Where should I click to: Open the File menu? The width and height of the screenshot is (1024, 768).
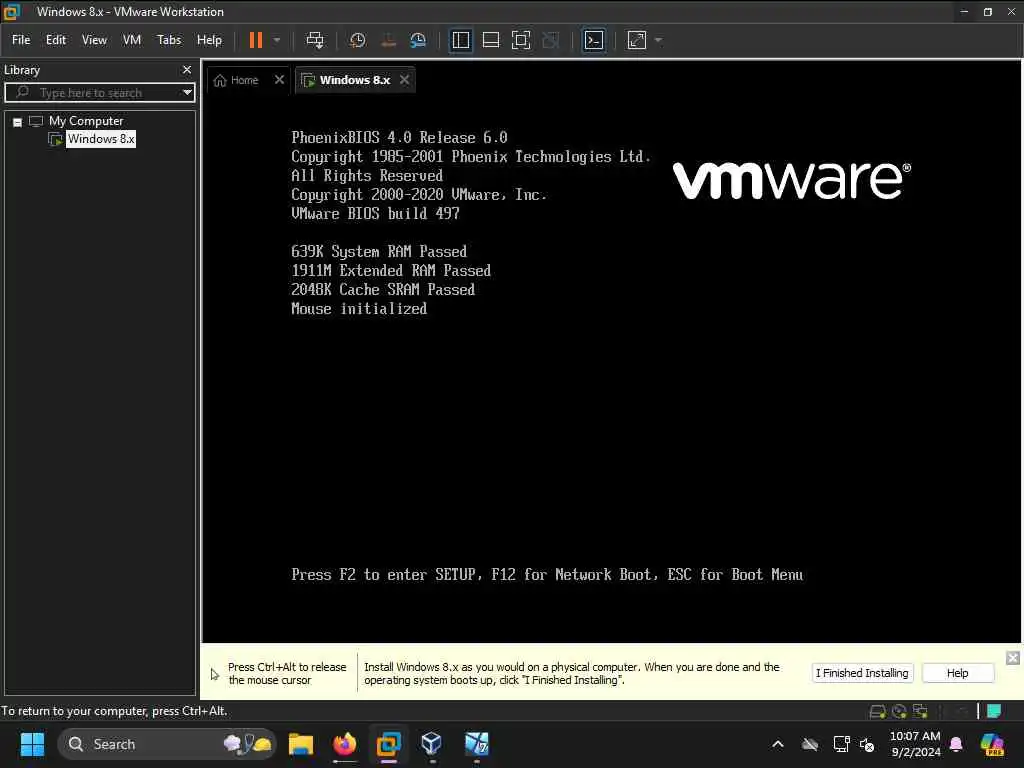(21, 40)
